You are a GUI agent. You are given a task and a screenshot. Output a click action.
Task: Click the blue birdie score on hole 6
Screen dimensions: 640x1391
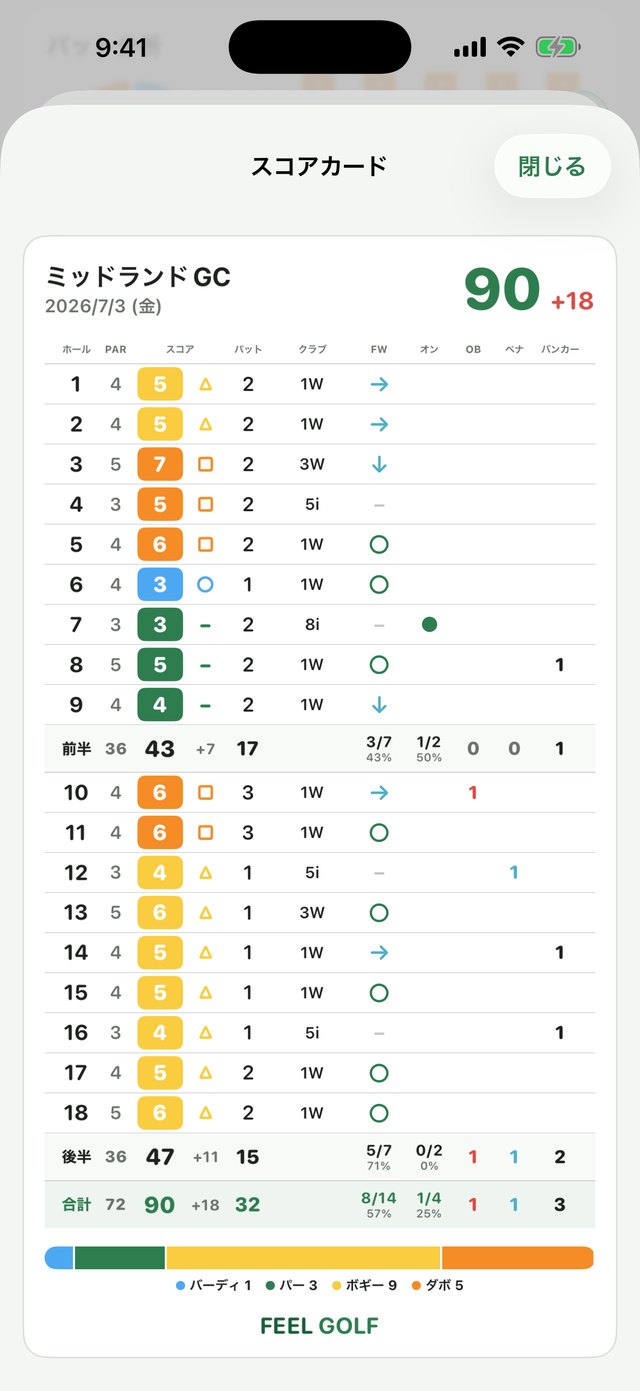pos(160,584)
